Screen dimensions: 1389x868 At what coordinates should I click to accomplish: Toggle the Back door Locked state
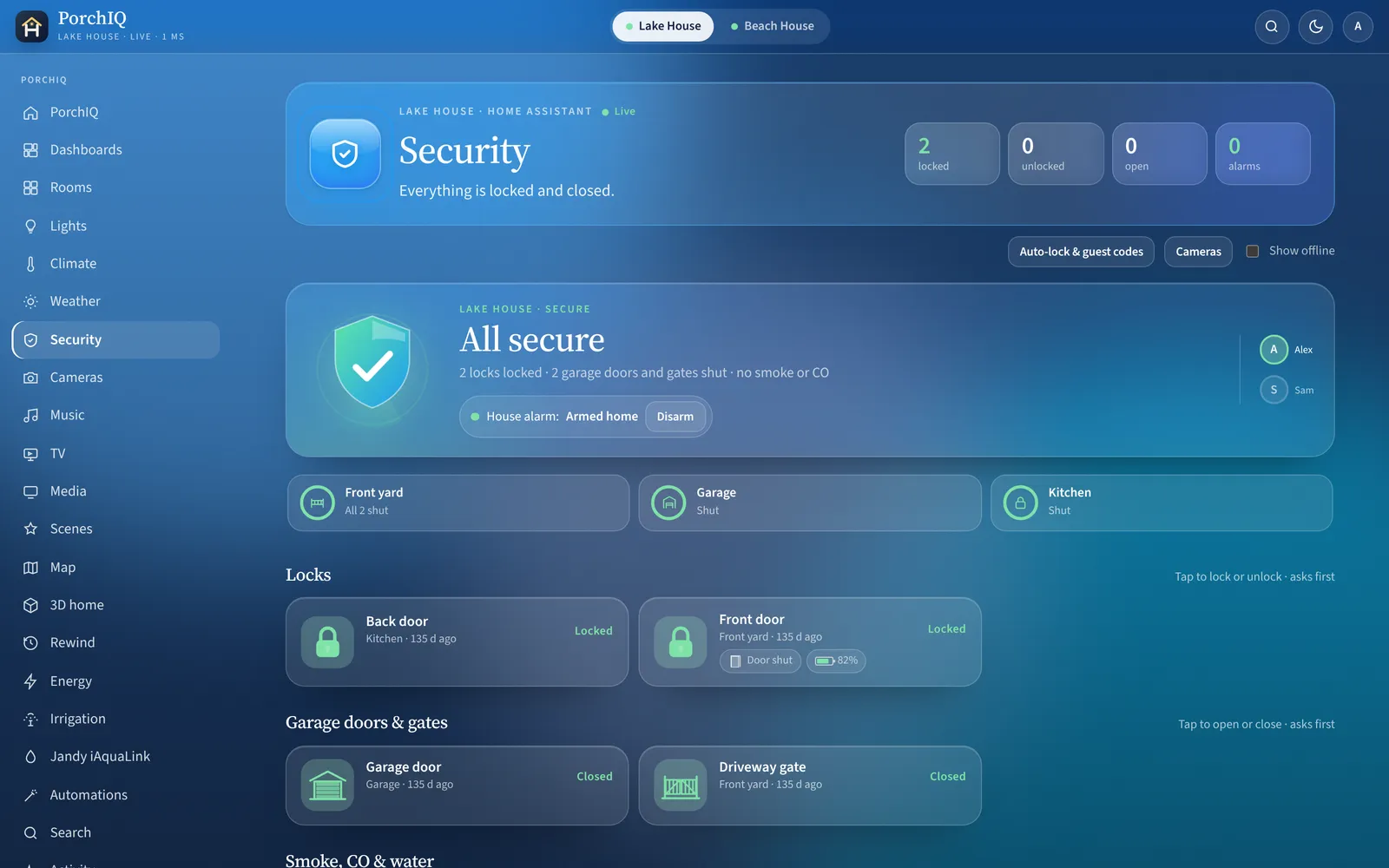(594, 631)
